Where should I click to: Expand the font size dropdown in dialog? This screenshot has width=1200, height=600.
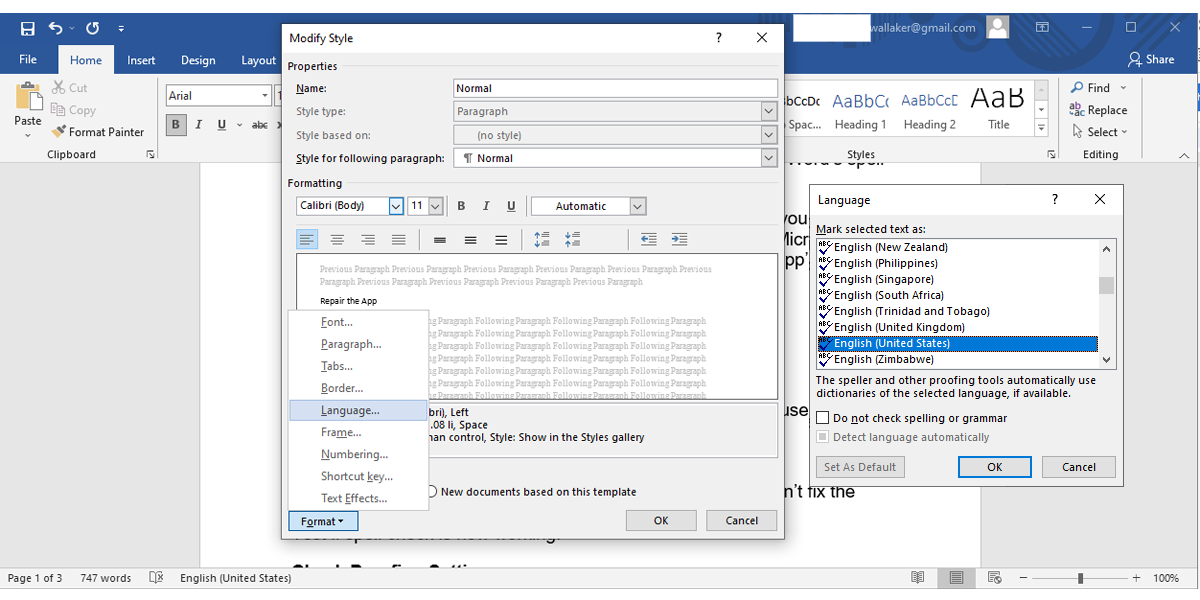[435, 206]
